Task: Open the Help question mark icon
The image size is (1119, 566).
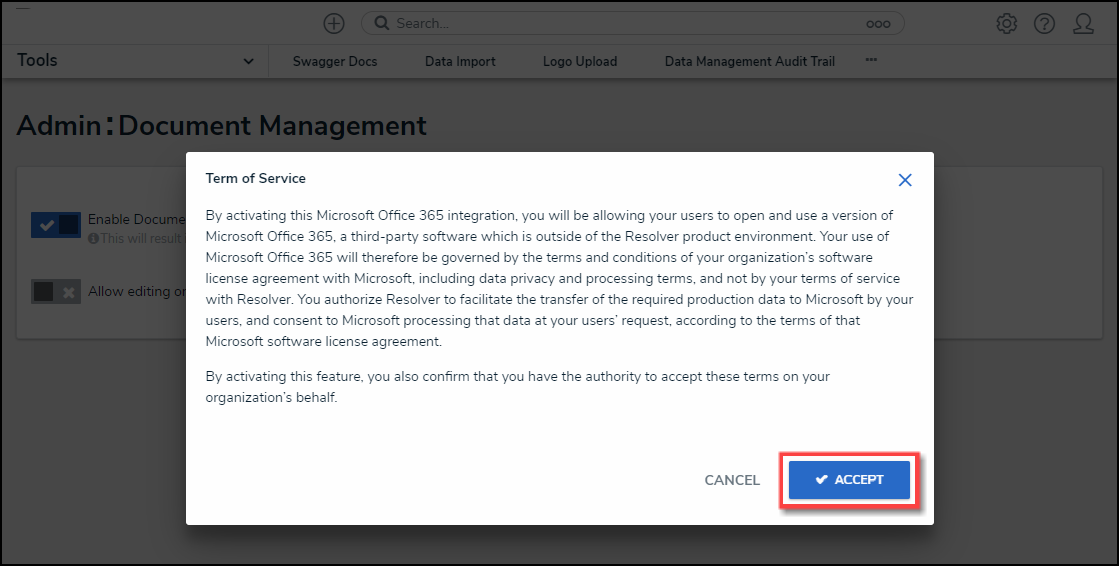Action: coord(1044,24)
